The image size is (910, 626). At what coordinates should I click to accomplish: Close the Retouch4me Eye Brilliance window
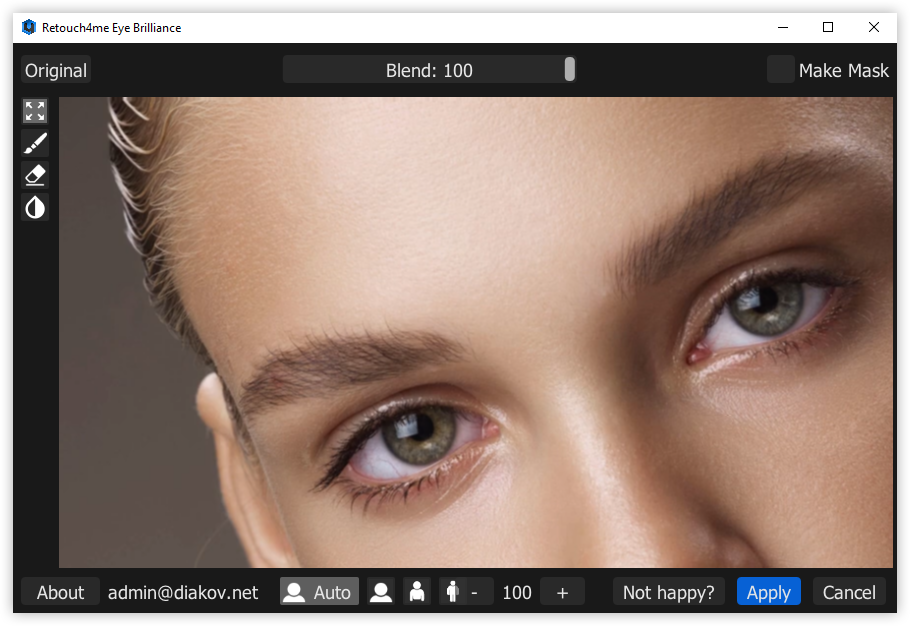[x=873, y=27]
